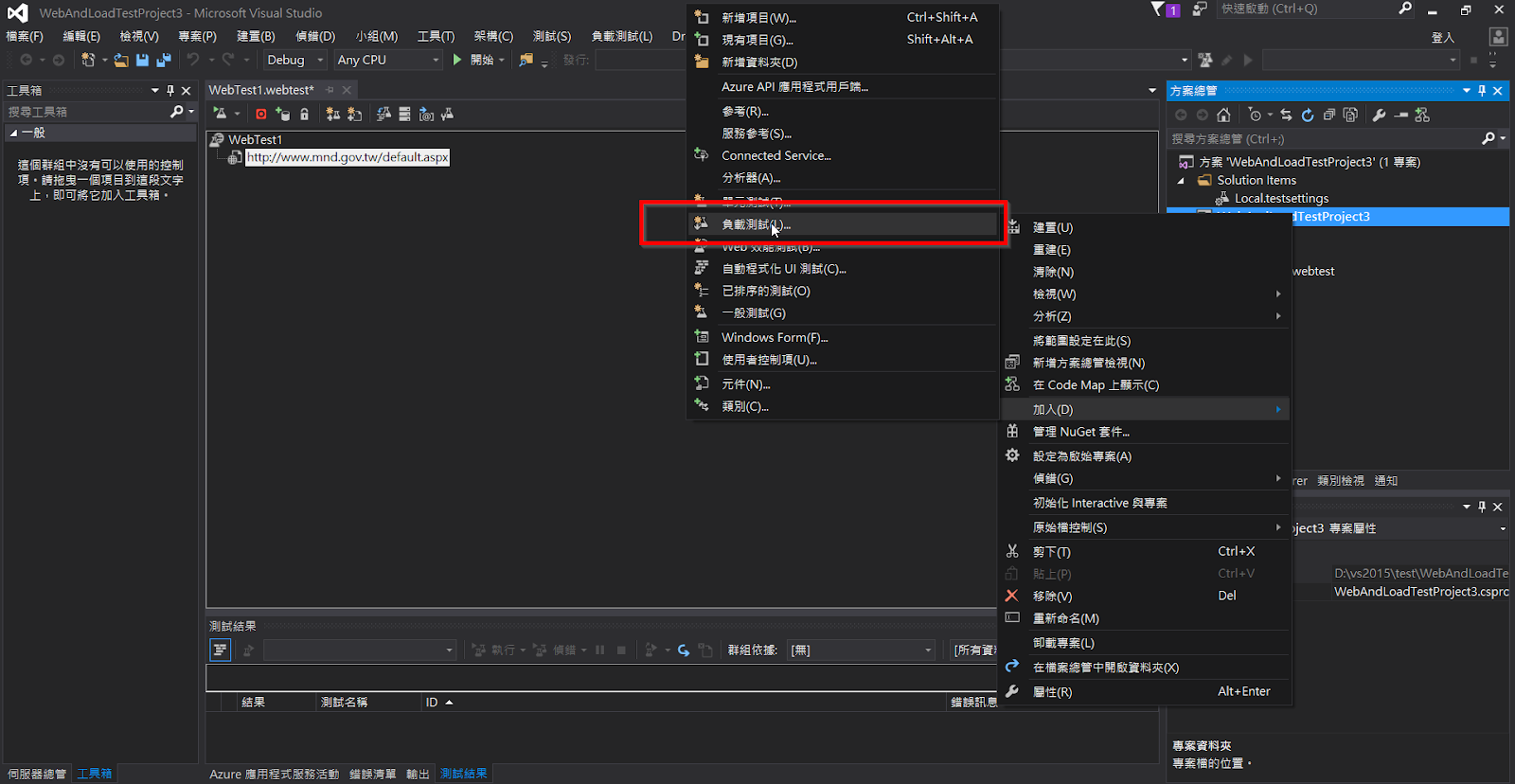Click the test results view toggle icon
The width and height of the screenshot is (1515, 784).
pos(221,650)
